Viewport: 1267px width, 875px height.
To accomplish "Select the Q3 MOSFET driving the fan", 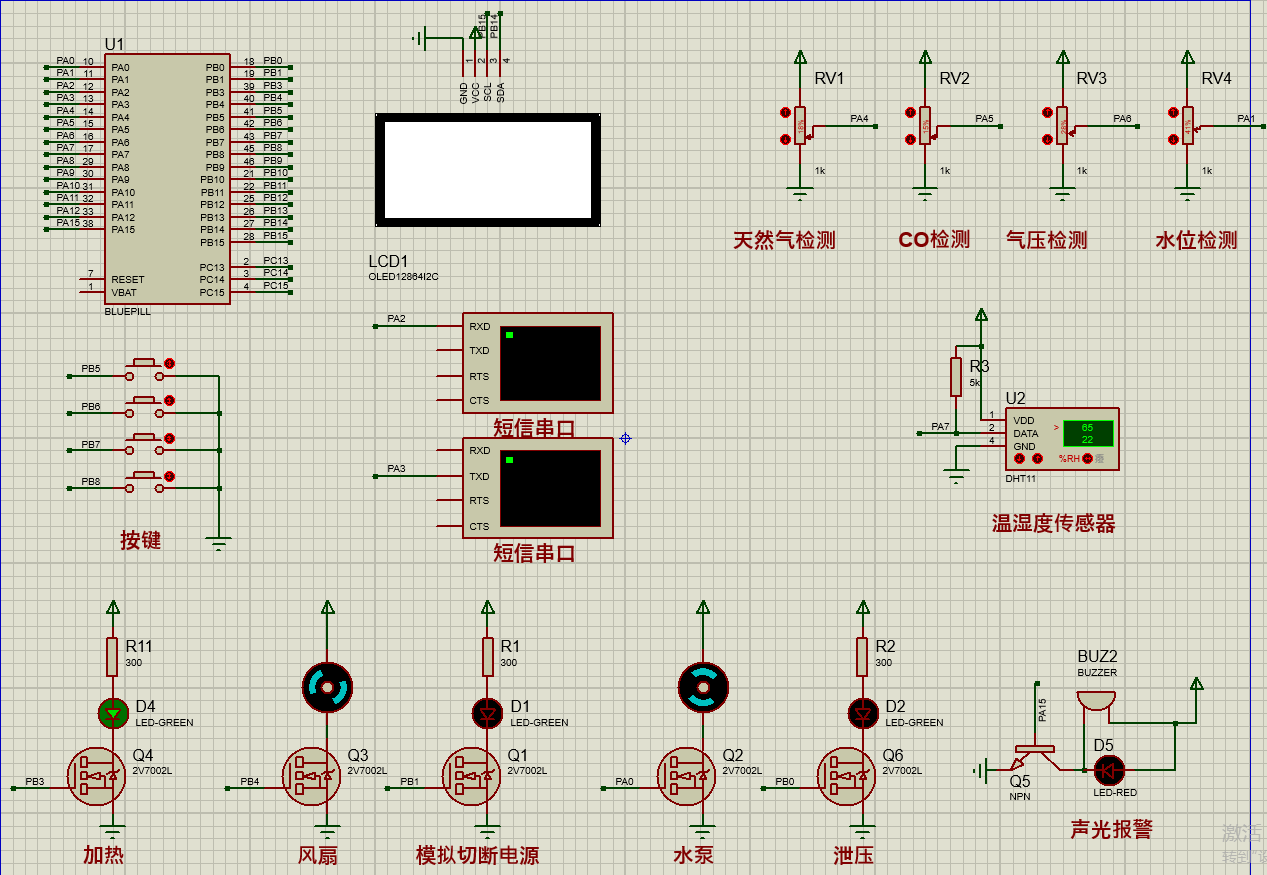I will (312, 776).
